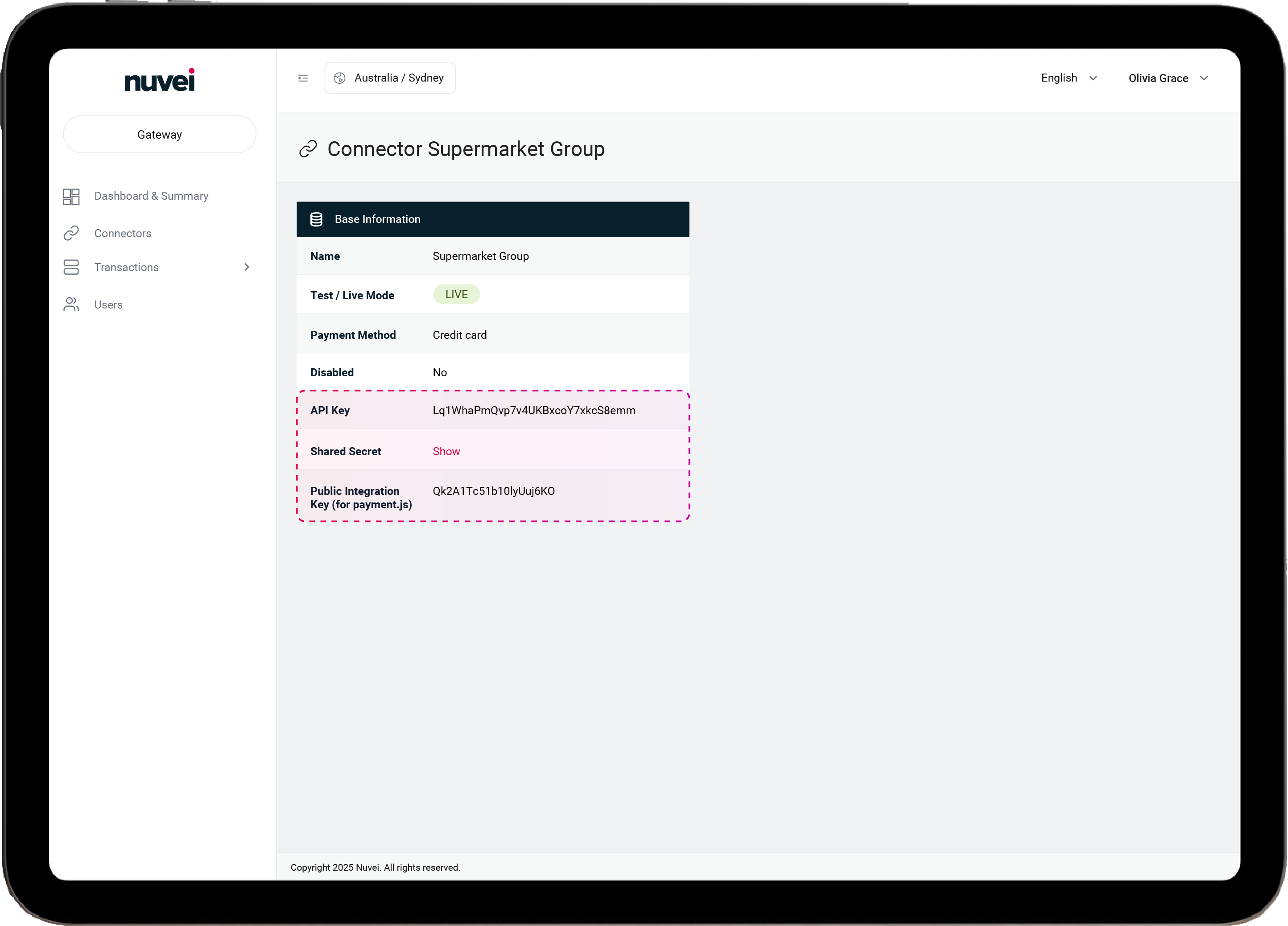Click the database icon in Base Information header
This screenshot has height=926, width=1288.
[x=316, y=219]
